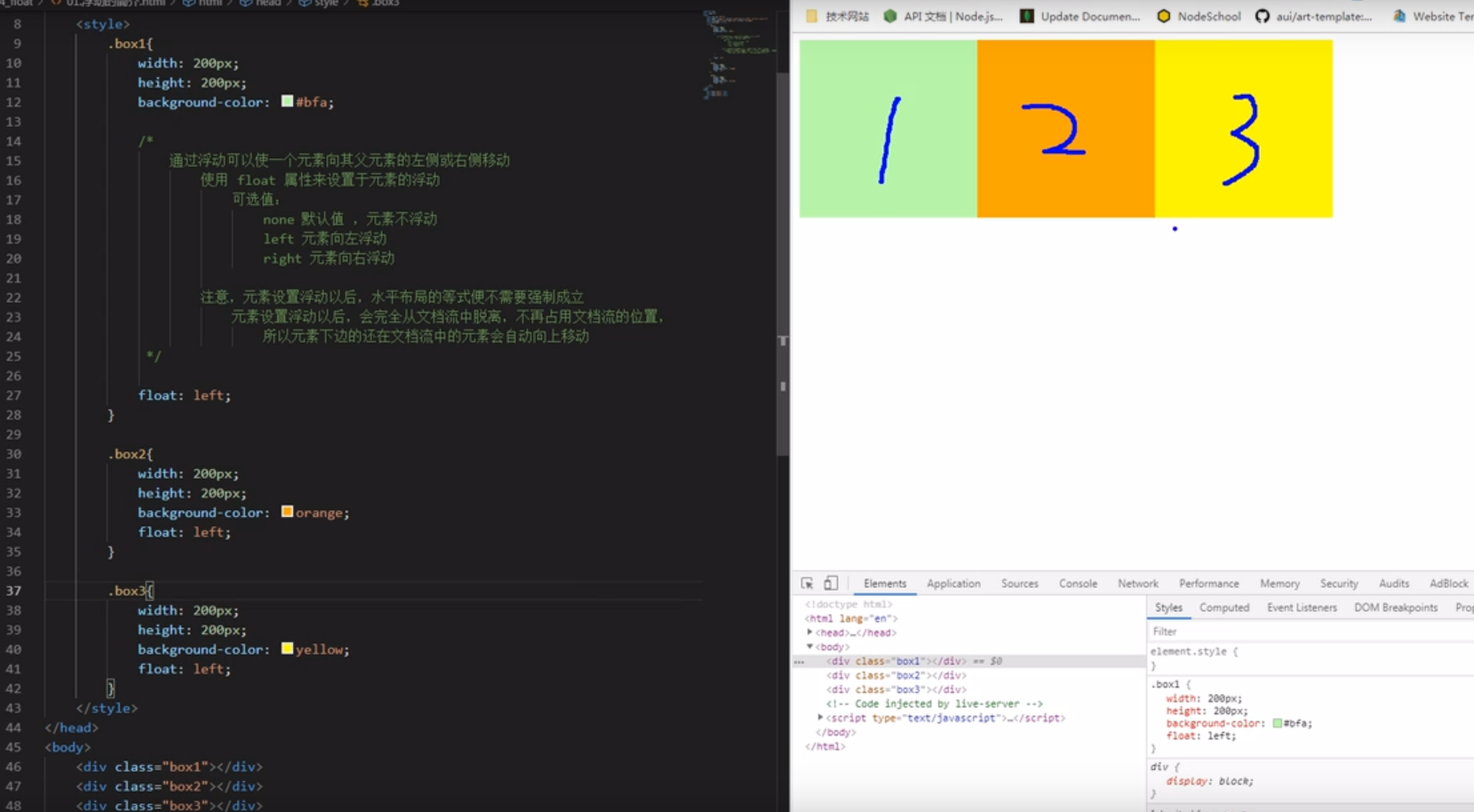Select the div class="box2" node in DOM tree
This screenshot has height=812, width=1474.
pos(896,675)
